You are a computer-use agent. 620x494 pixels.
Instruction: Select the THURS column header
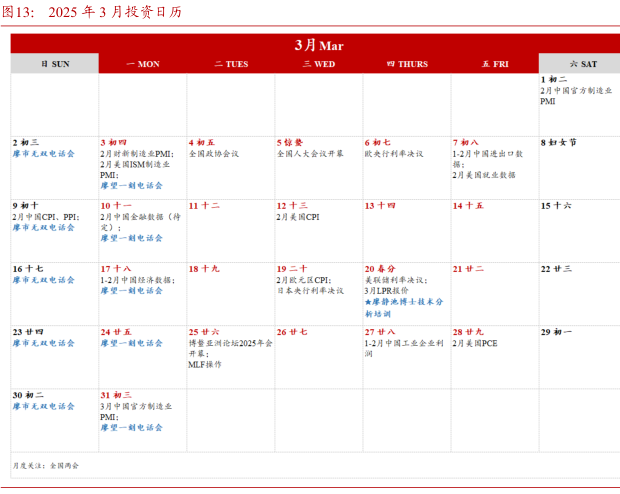tap(406, 64)
